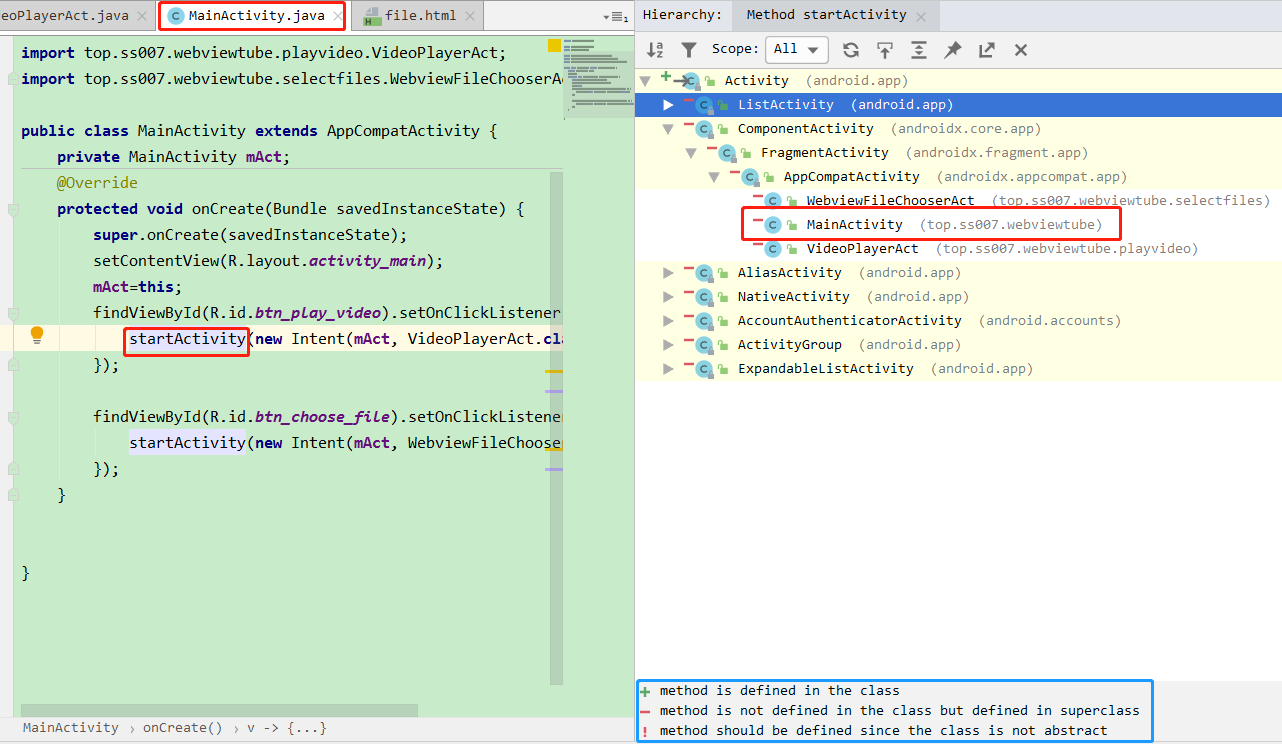Click the yellow lightbulb quick-fix icon

pyautogui.click(x=37, y=335)
